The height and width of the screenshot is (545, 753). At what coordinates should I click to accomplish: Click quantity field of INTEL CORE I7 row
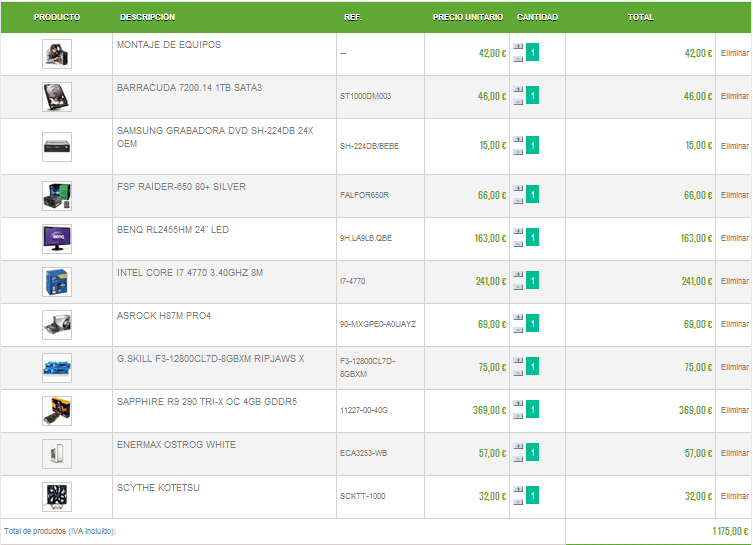pyautogui.click(x=532, y=280)
